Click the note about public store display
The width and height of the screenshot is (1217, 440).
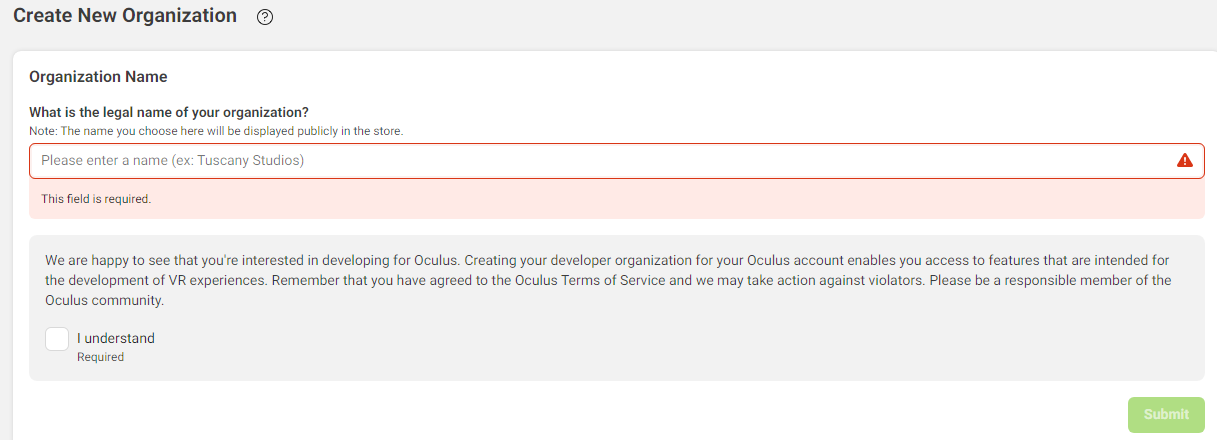(216, 131)
